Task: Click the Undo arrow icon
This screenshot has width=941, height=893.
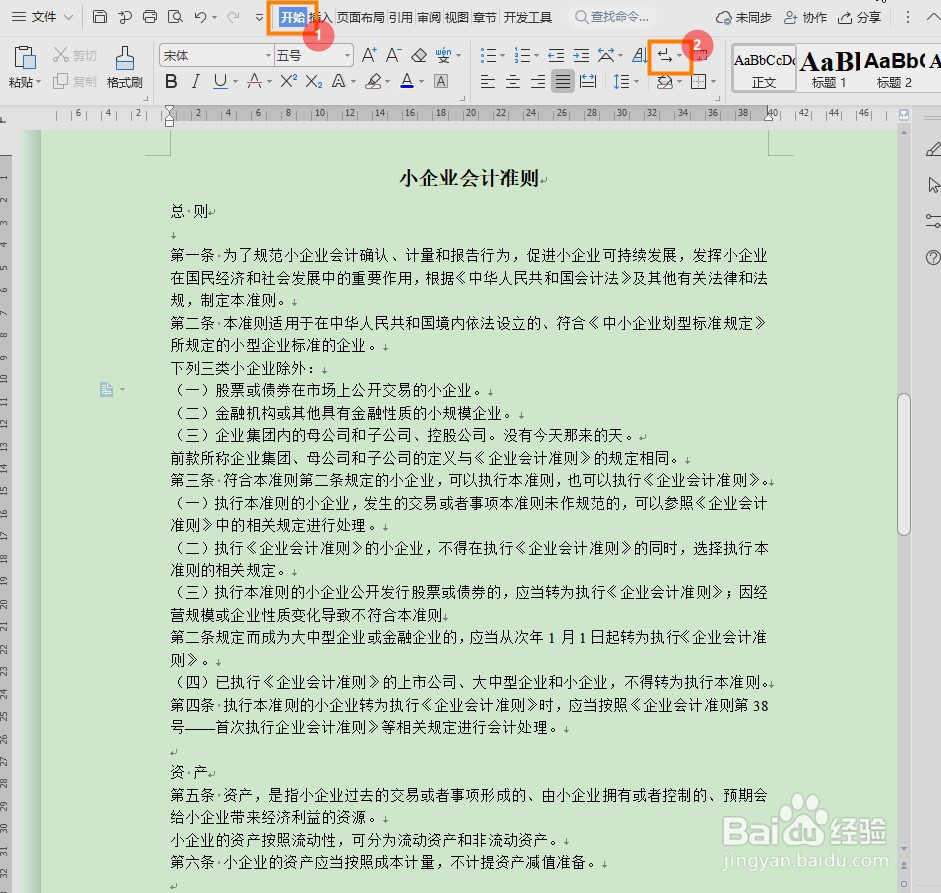Action: [200, 17]
